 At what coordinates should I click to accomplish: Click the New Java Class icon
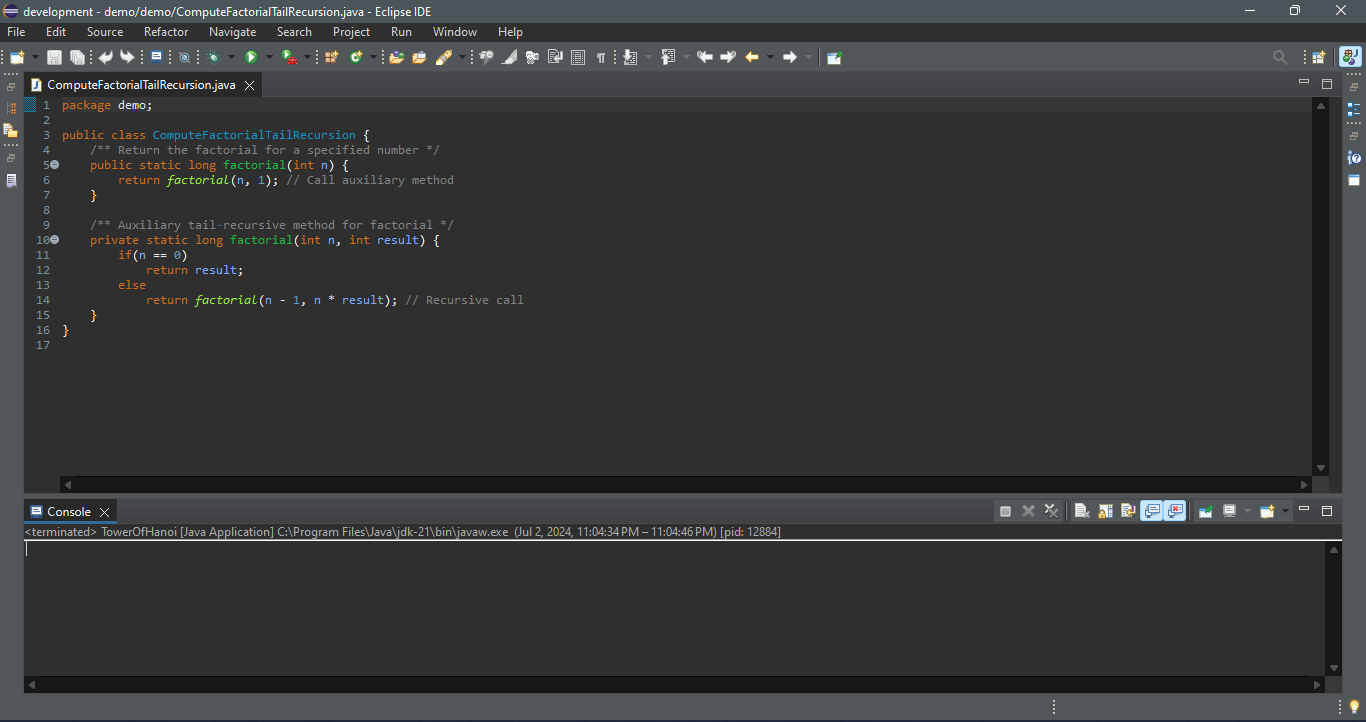tap(355, 58)
